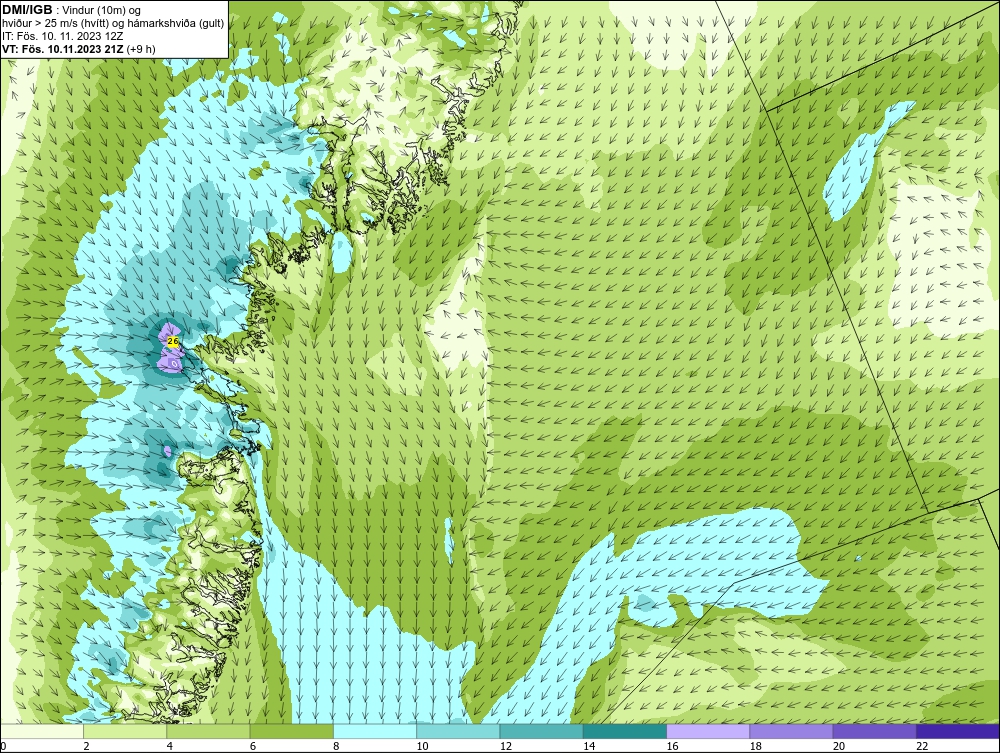Image resolution: width=1000 pixels, height=753 pixels.
Task: Click the legend scale value 10
Action: click(x=422, y=747)
